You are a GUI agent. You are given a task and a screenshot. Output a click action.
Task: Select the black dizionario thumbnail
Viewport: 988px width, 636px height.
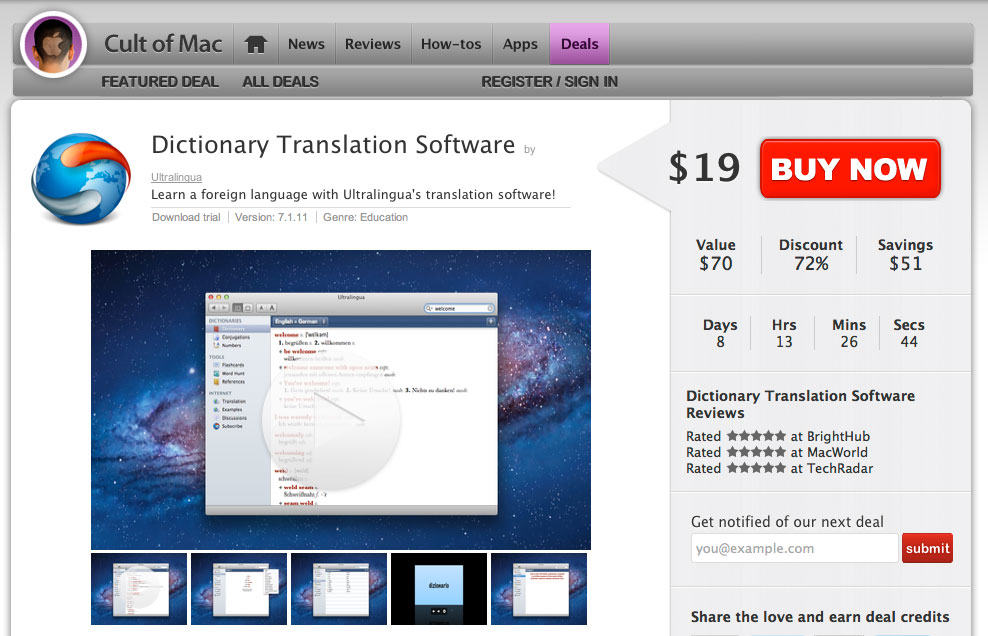point(439,589)
